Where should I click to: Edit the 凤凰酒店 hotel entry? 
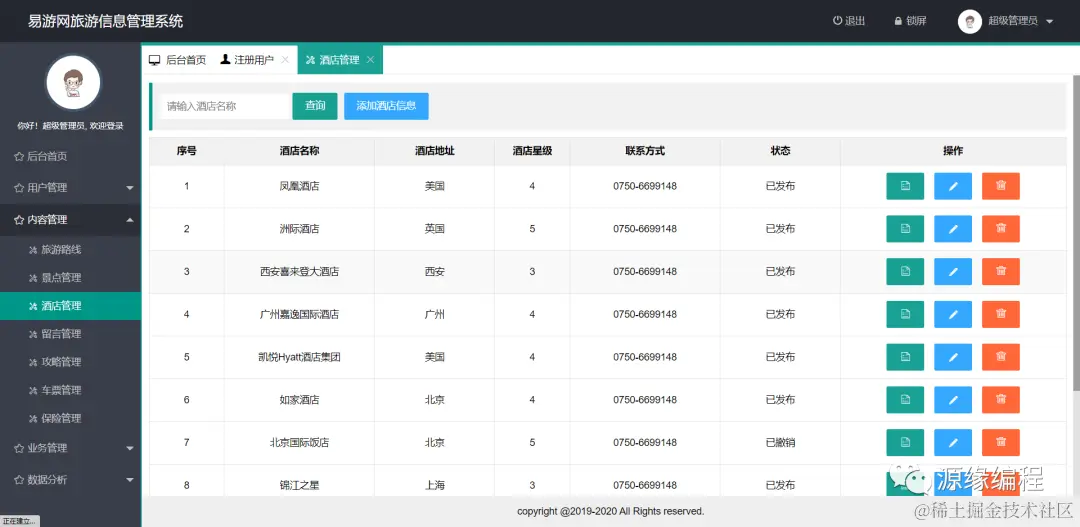953,186
